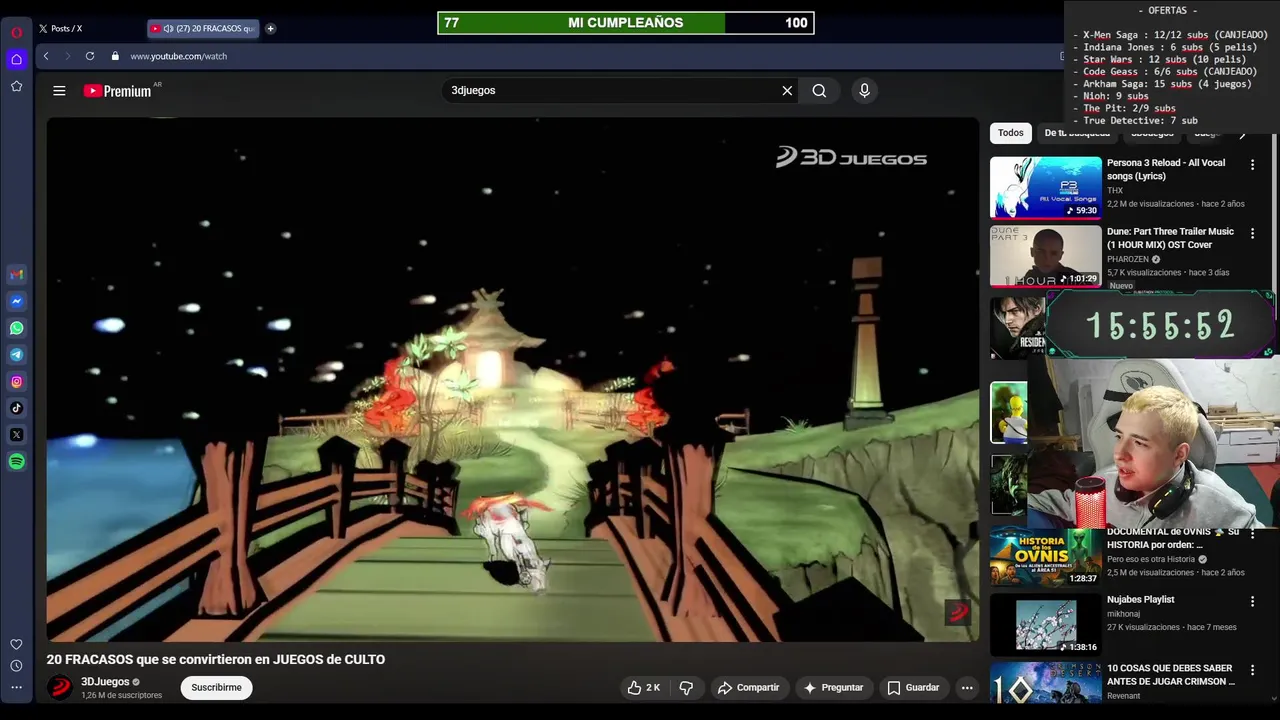Click the Guardar save button
1280x720 pixels.
(913, 687)
